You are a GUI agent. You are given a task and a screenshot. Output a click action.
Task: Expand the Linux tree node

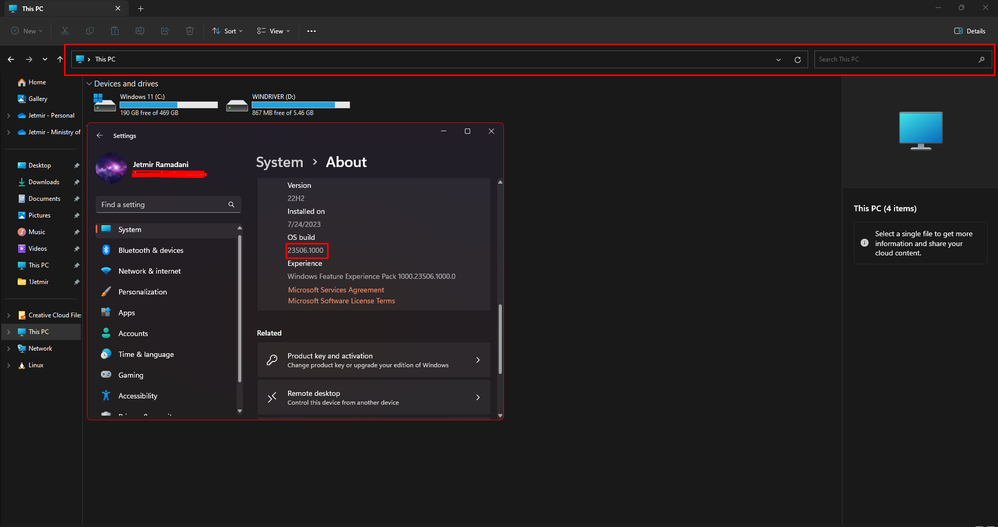pos(8,365)
